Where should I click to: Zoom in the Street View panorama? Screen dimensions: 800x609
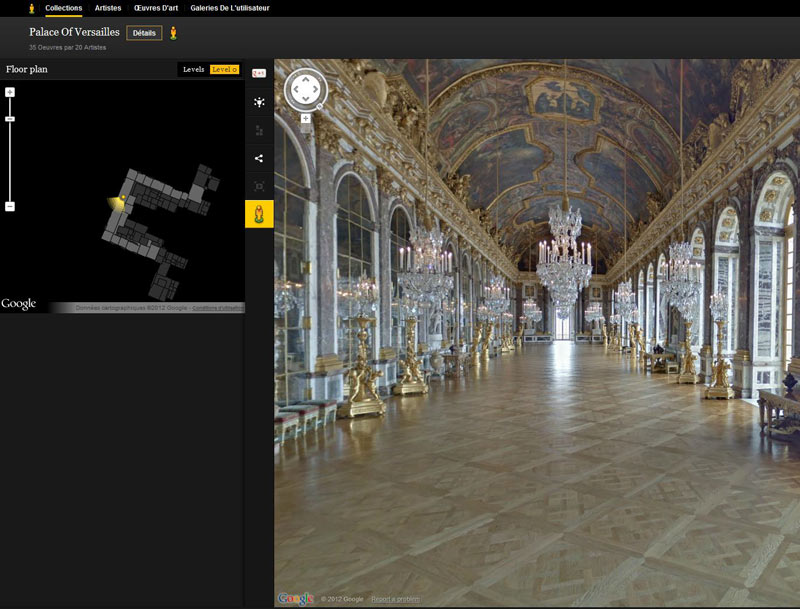tap(306, 118)
